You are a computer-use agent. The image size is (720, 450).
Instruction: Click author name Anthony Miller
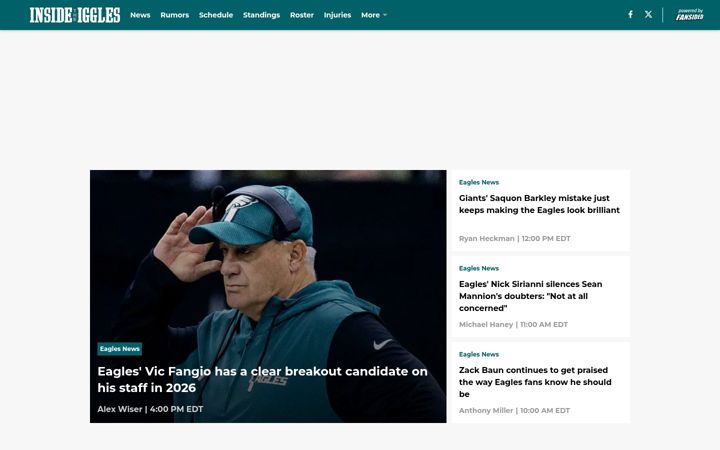point(486,411)
